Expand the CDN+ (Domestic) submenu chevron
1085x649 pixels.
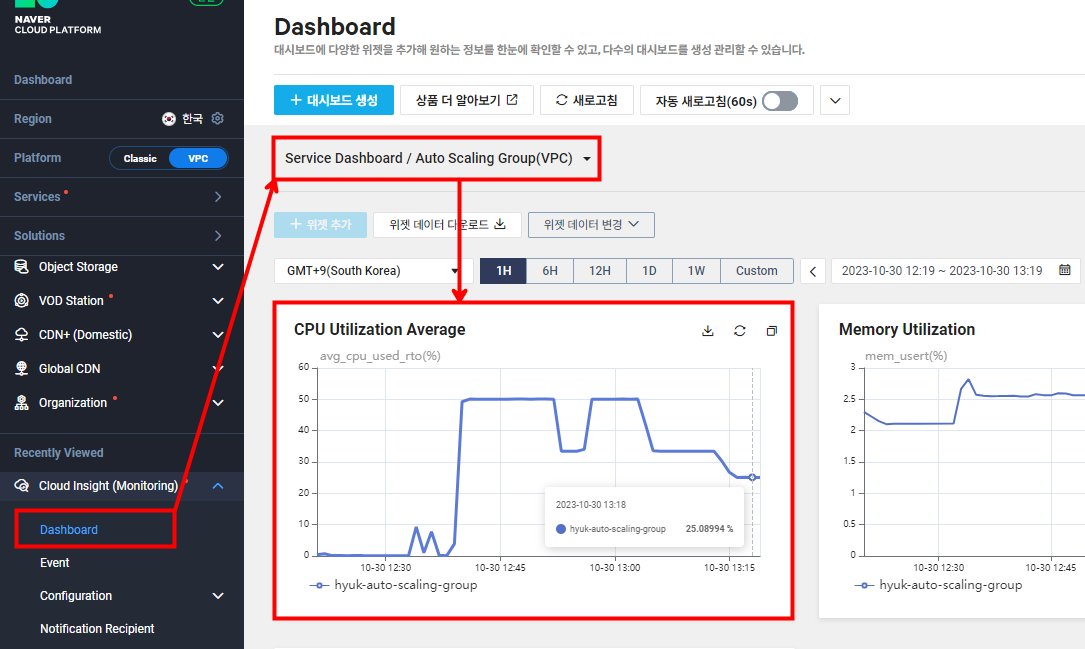pos(218,335)
